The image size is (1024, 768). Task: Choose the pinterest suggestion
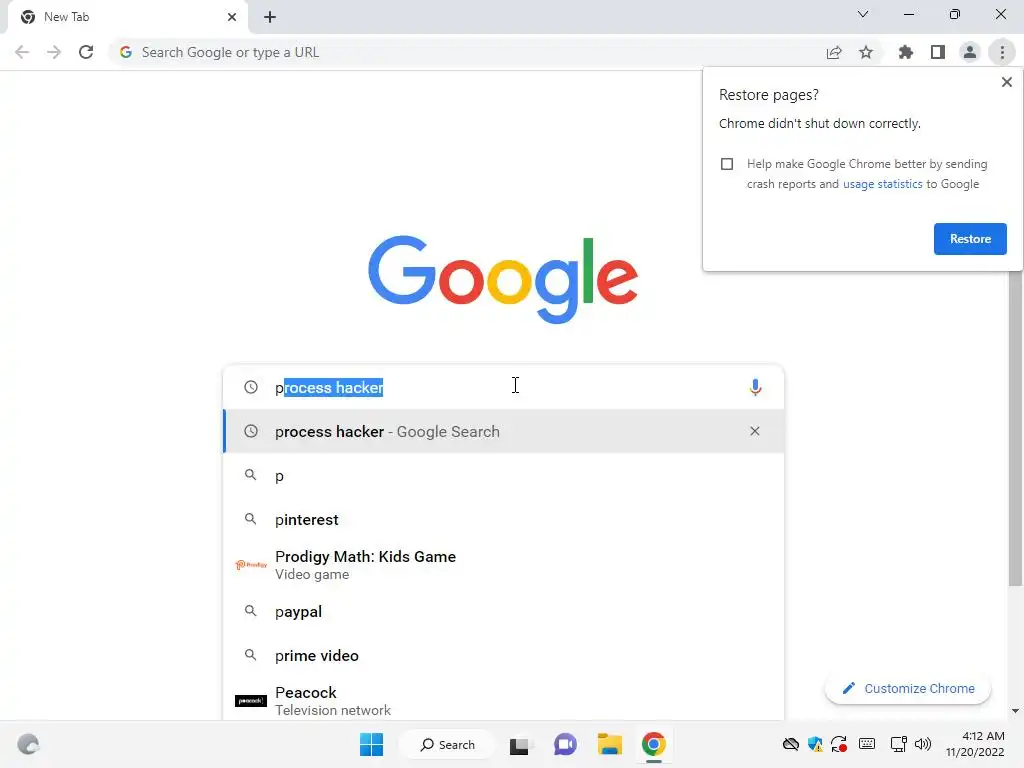504,519
